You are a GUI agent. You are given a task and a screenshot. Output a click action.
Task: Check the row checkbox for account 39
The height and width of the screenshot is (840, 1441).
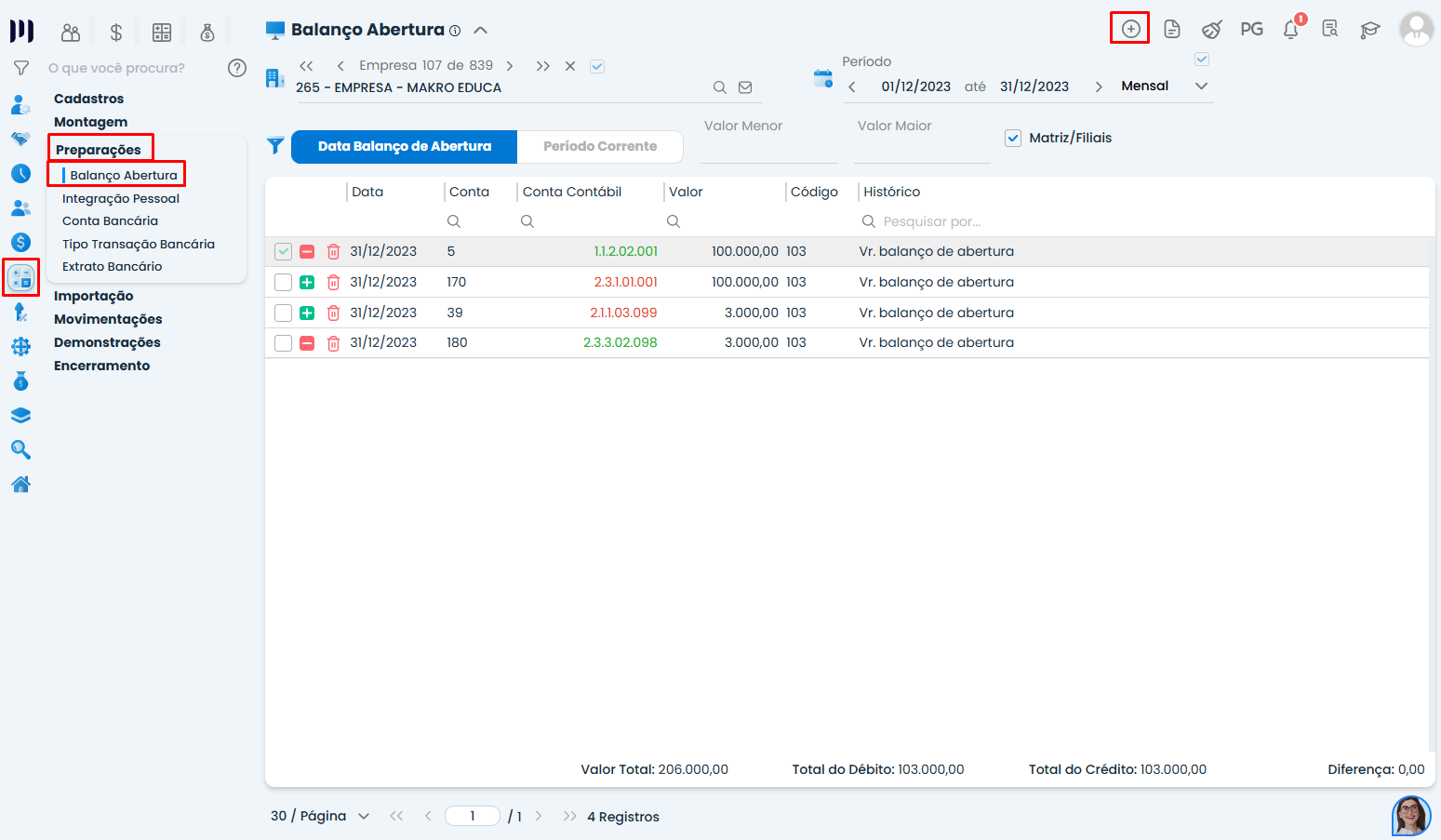tap(284, 313)
